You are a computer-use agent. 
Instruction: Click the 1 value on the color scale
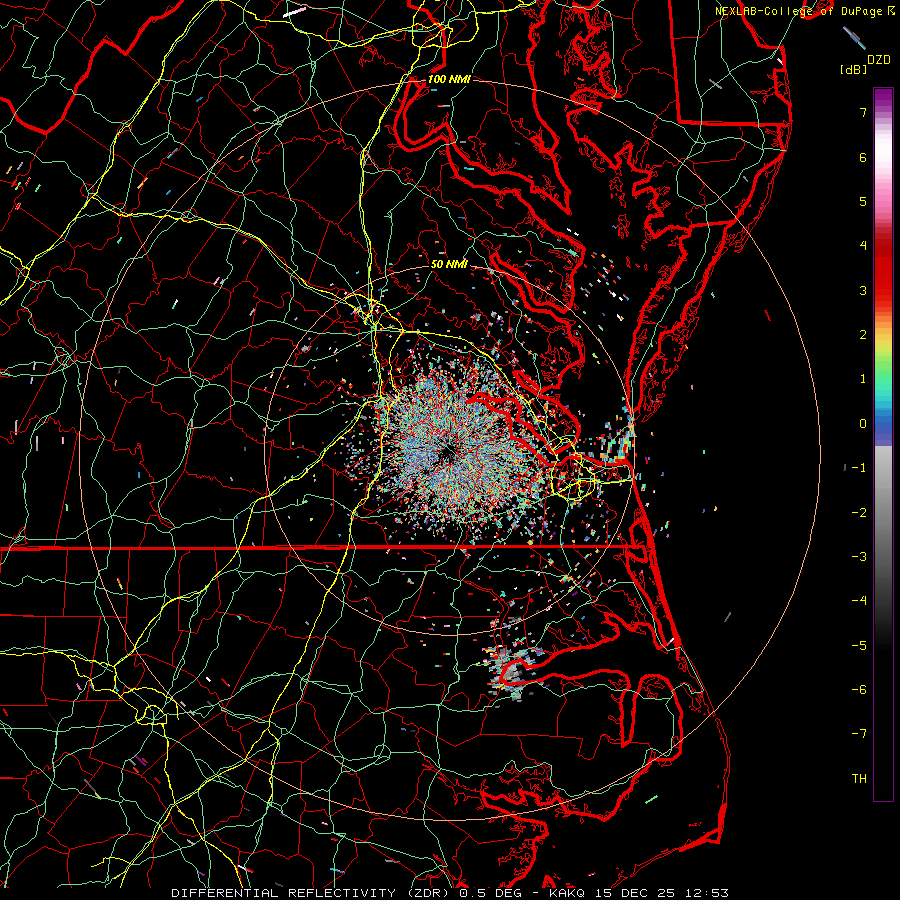[863, 379]
